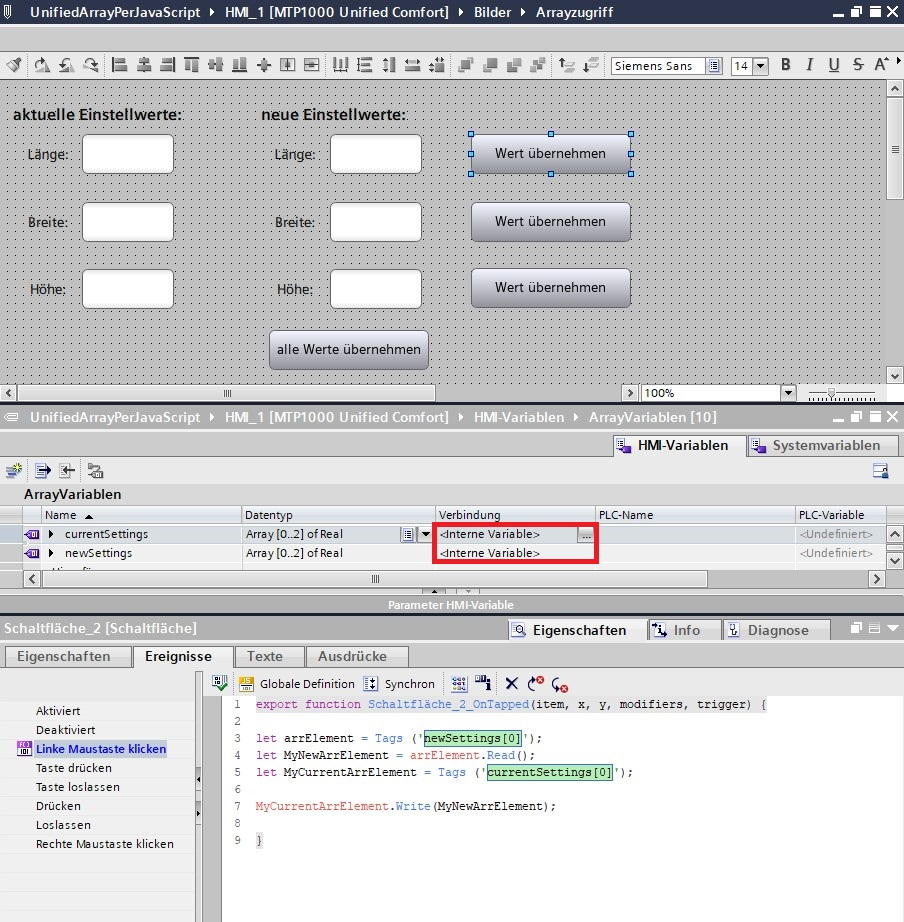Image resolution: width=904 pixels, height=922 pixels.
Task: Expand the currentSettings array variable
Action: tap(51, 535)
